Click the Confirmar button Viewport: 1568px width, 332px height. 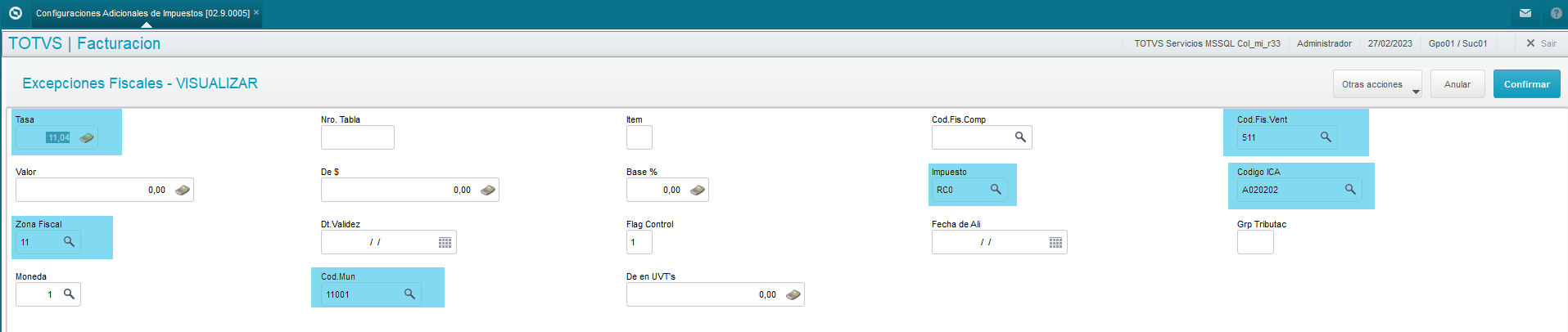pos(1526,84)
